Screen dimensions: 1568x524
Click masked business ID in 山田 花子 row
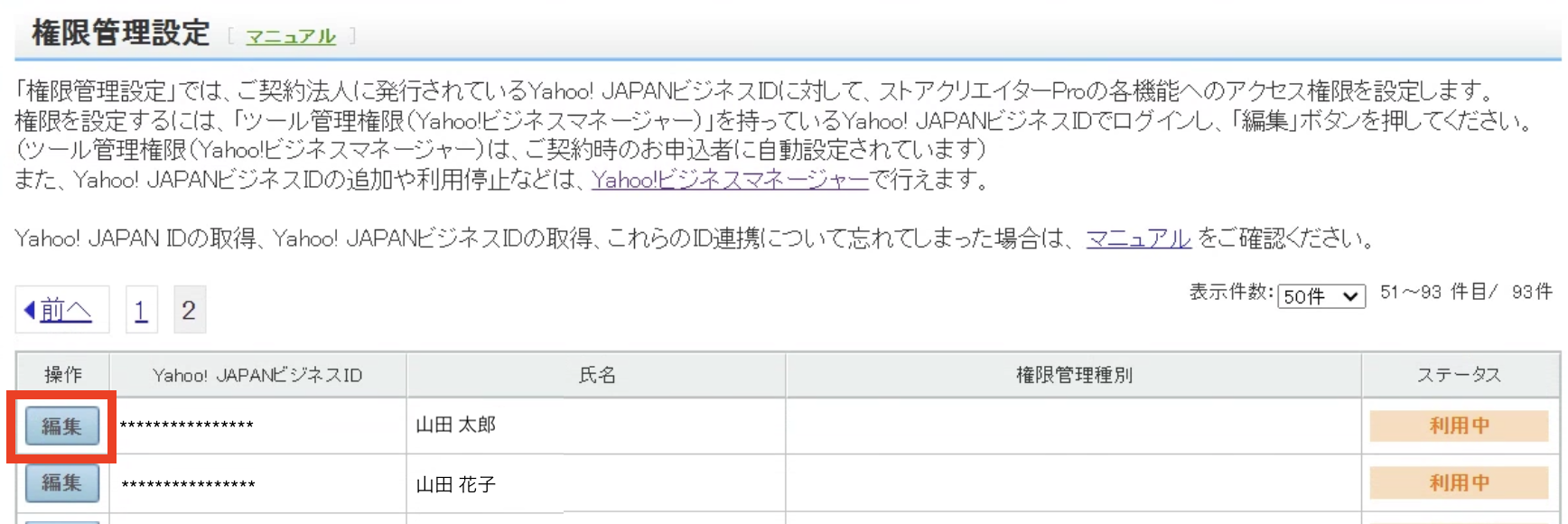click(x=188, y=485)
